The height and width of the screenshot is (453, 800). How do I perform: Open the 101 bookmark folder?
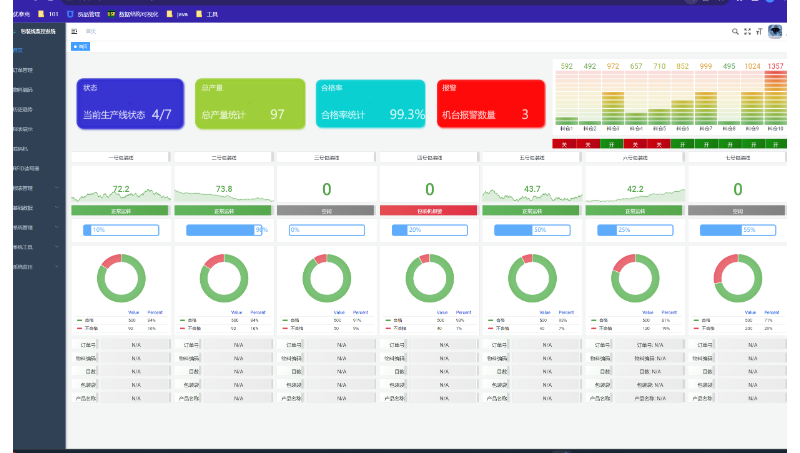48,14
